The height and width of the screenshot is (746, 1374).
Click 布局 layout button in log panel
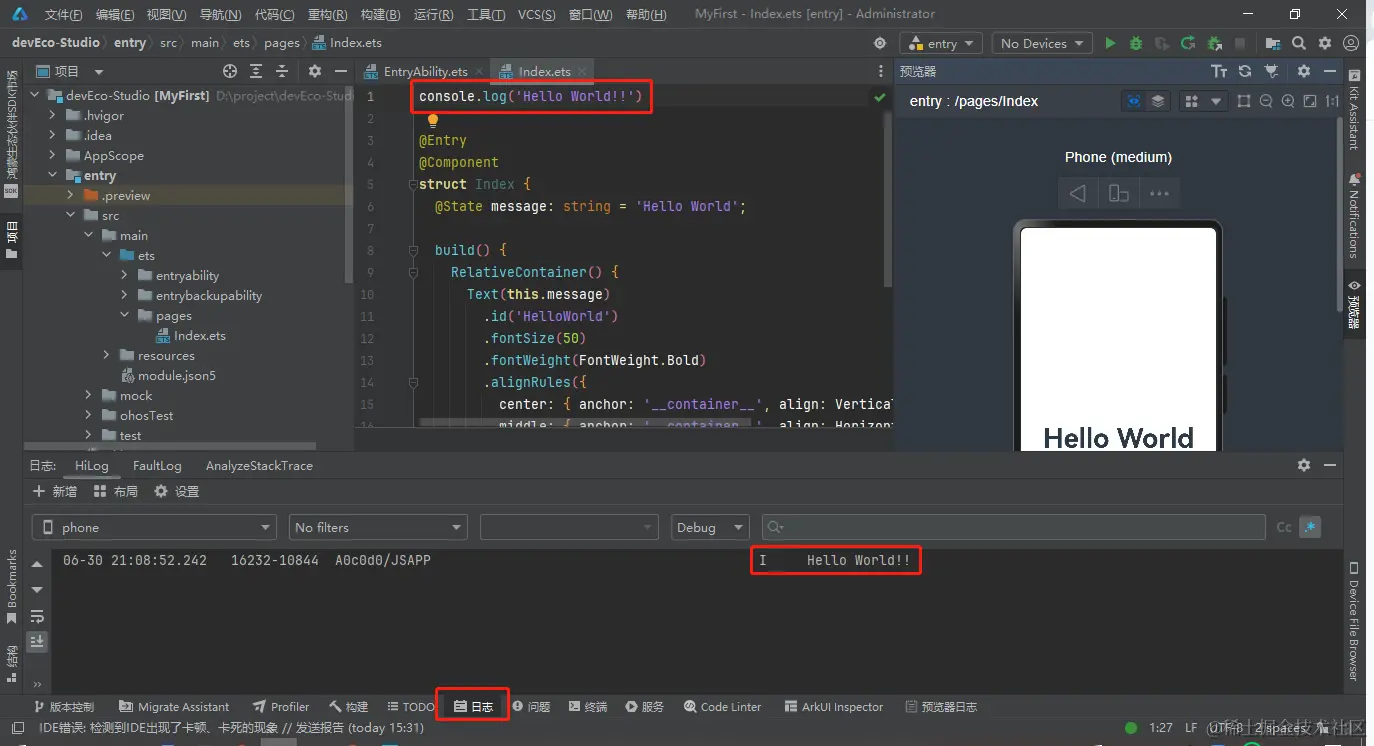[115, 492]
